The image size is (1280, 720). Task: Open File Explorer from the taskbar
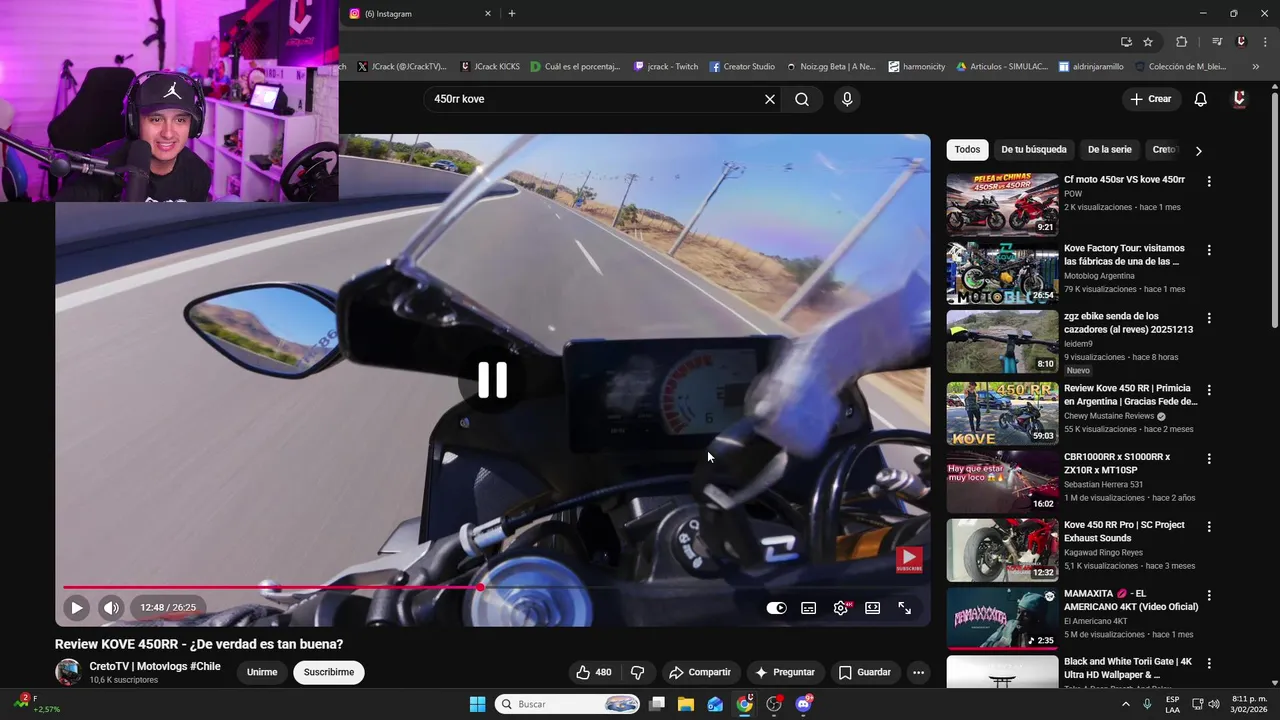[x=686, y=704]
